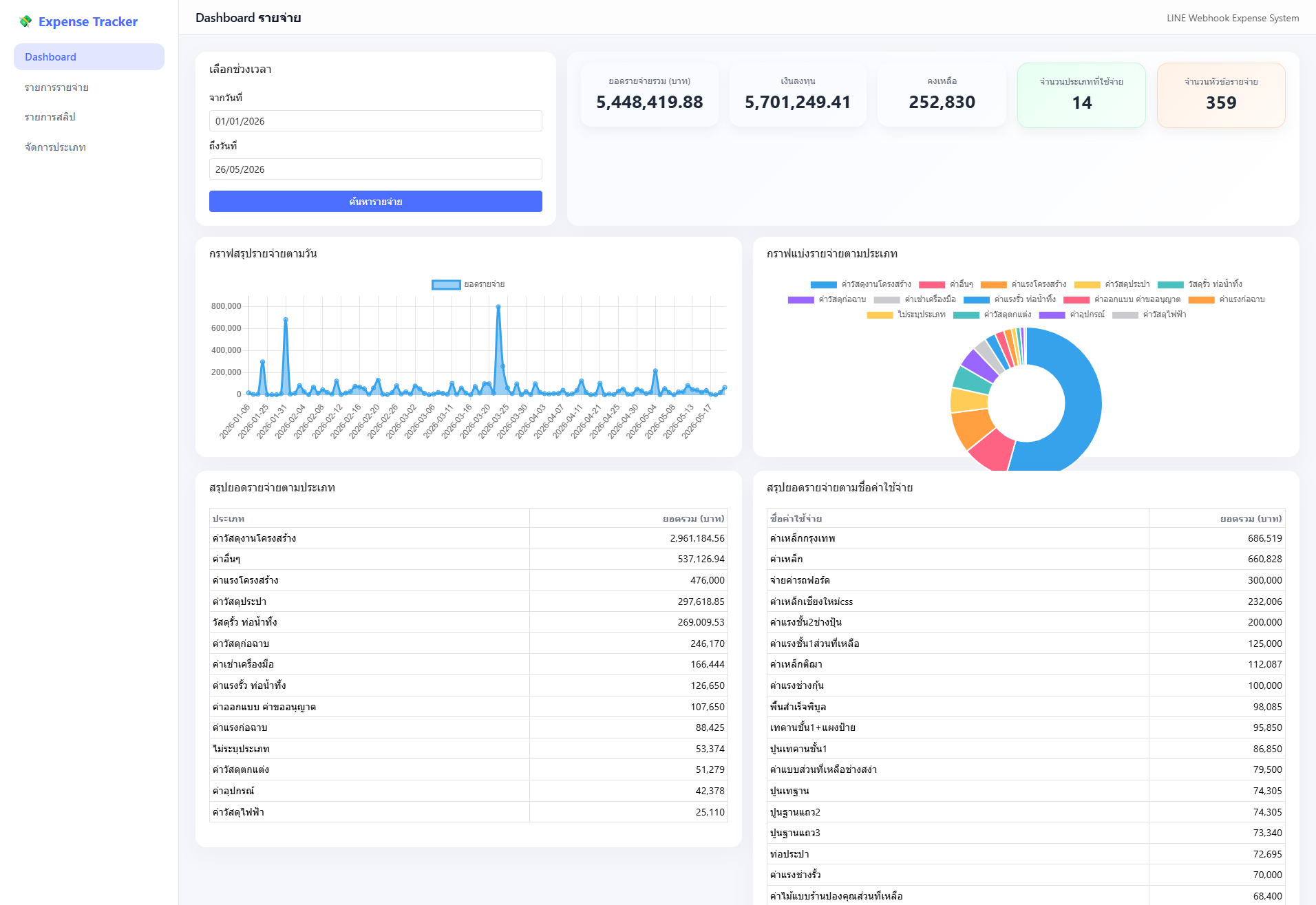
Task: Click the 2,961,184.56 amount cell
Action: point(628,538)
